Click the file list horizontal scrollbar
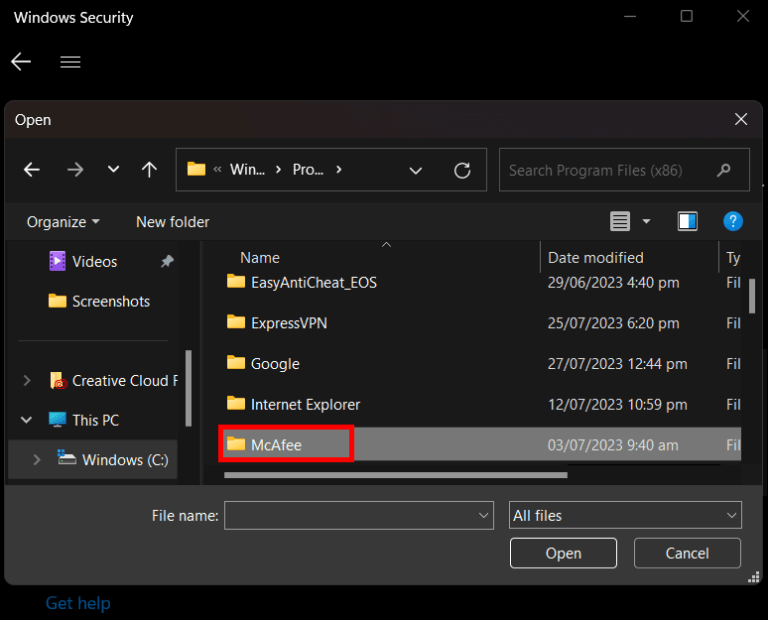Image resolution: width=768 pixels, height=620 pixels. (396, 475)
